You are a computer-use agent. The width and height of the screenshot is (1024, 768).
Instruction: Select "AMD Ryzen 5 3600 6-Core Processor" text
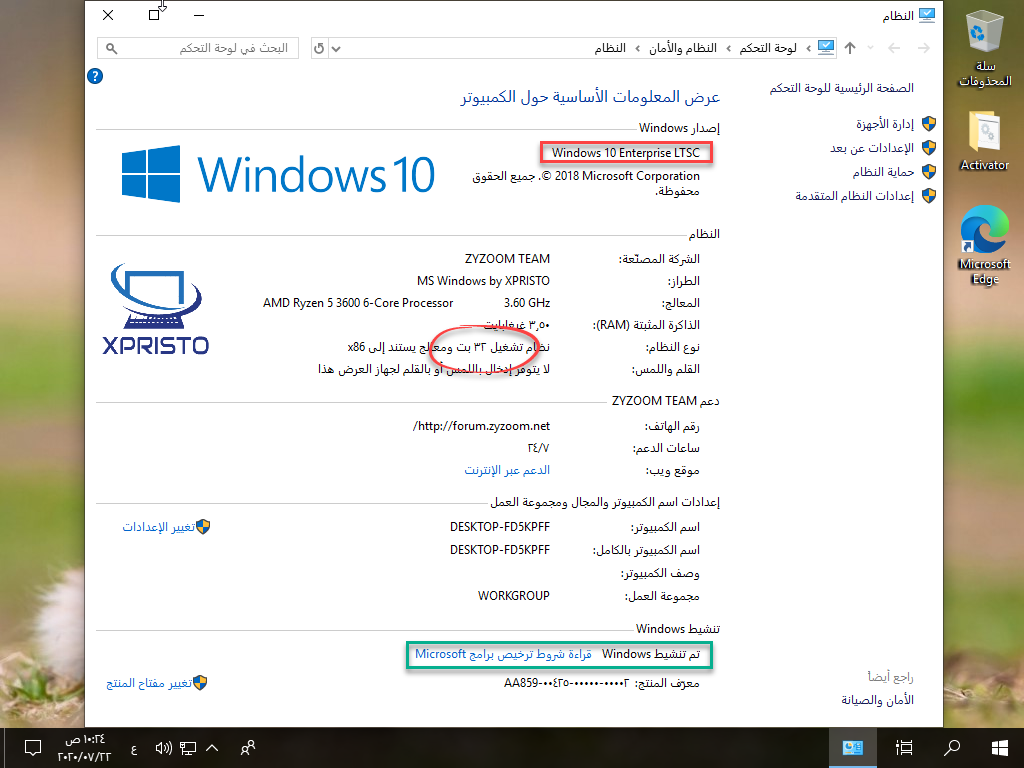(358, 303)
